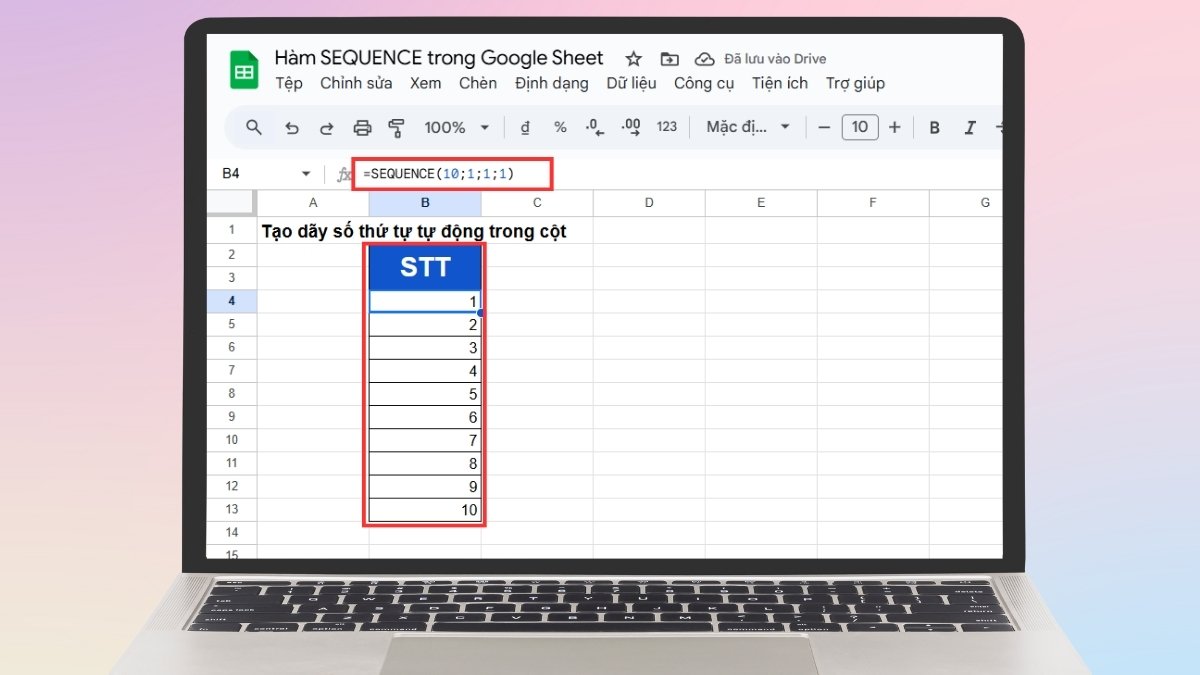This screenshot has height=675, width=1200.
Task: Open the Chèn menu
Action: 478,84
